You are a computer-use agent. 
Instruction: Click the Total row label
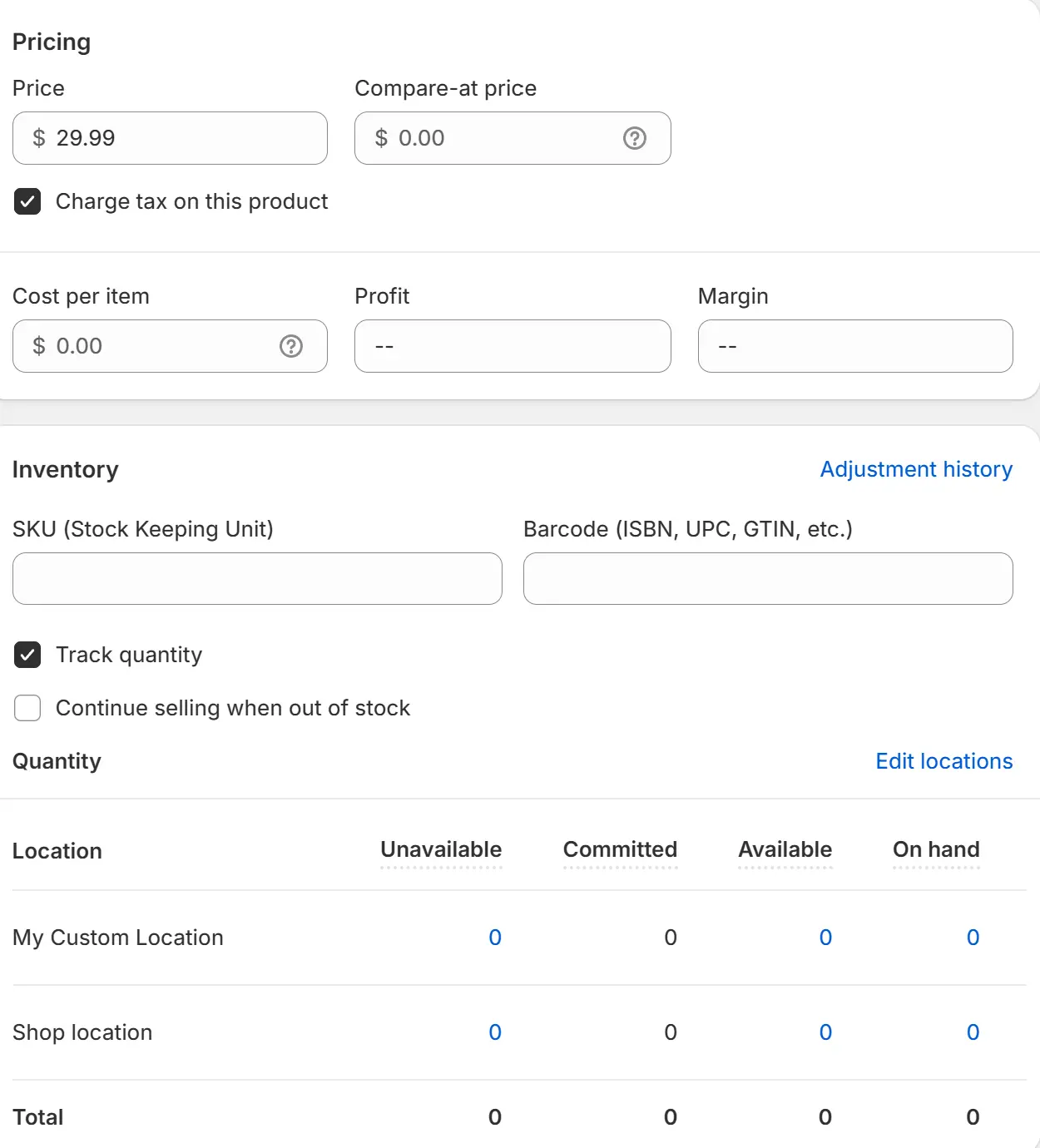click(38, 1117)
